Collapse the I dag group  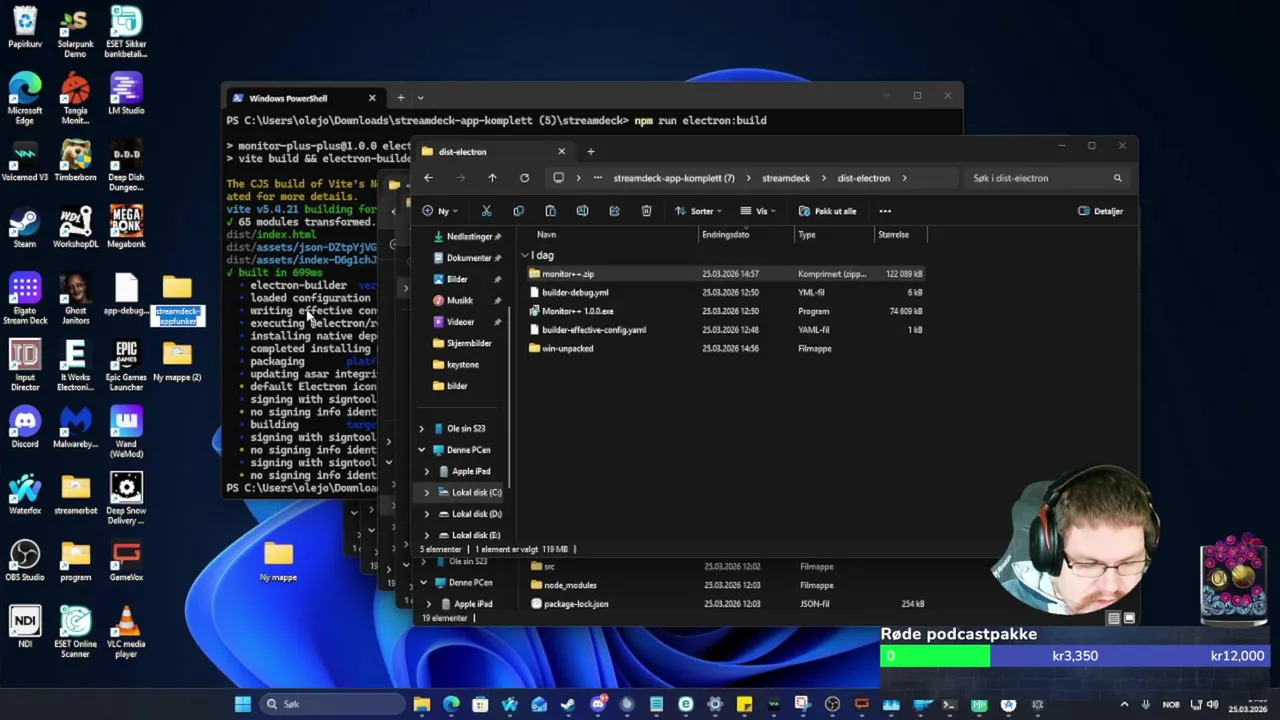click(525, 256)
